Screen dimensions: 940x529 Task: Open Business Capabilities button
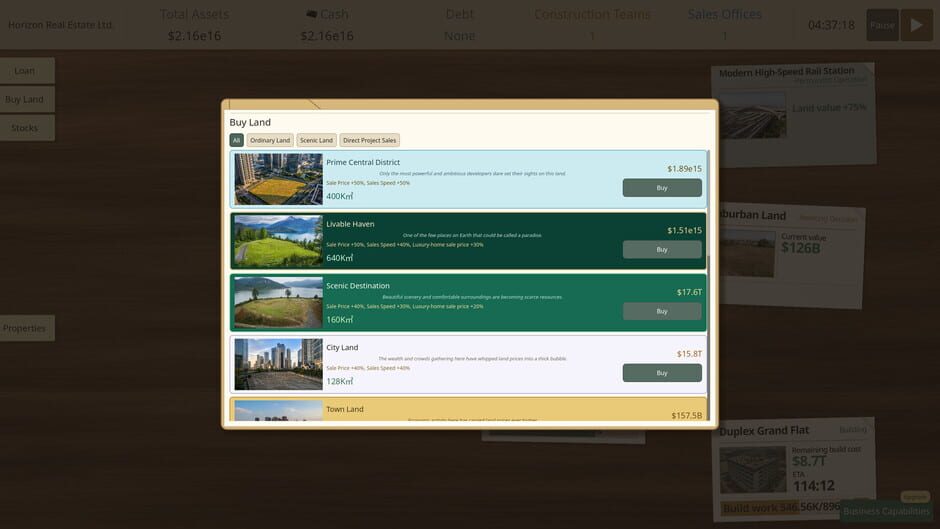tap(886, 511)
